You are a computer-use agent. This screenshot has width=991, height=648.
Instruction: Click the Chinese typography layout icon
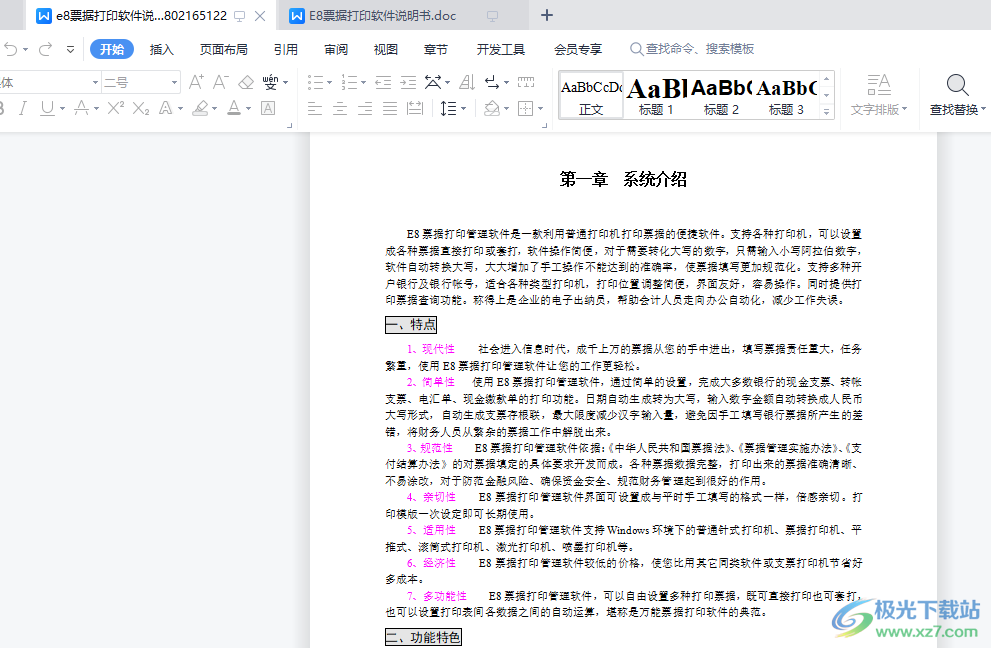pos(434,82)
